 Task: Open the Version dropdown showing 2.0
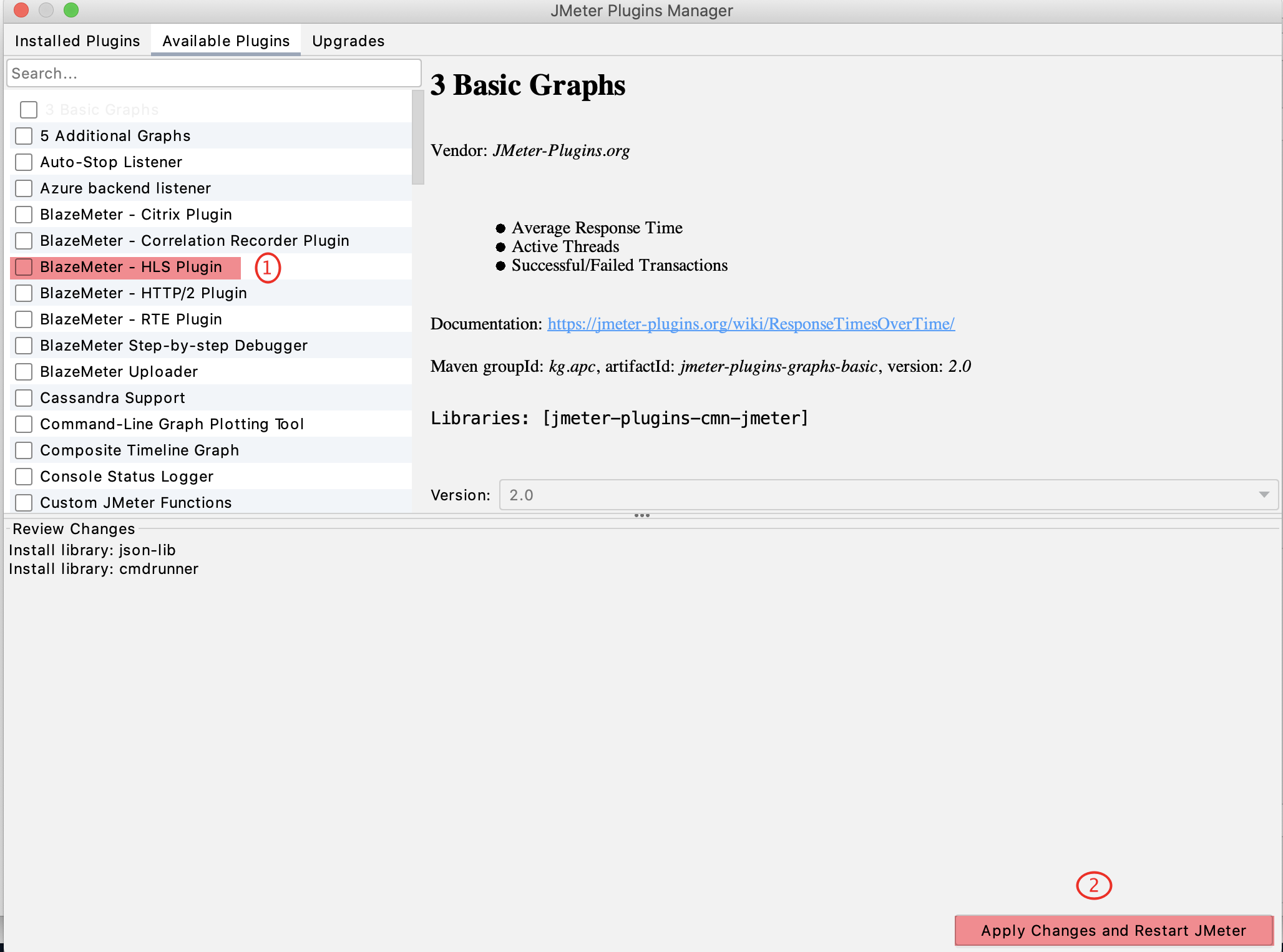pos(874,495)
